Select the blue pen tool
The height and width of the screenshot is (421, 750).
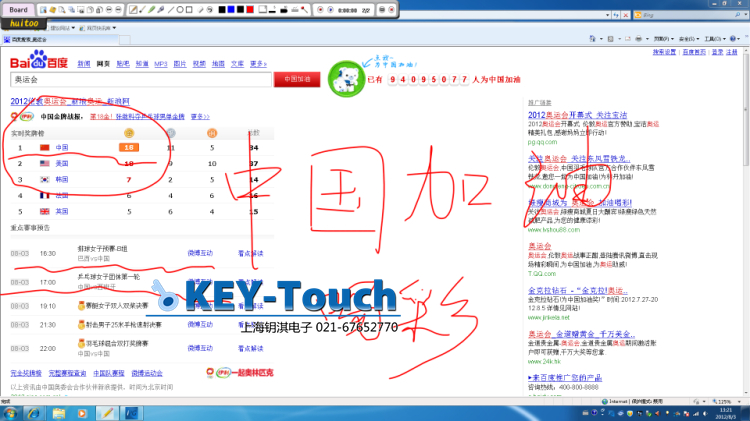(x=161, y=10)
